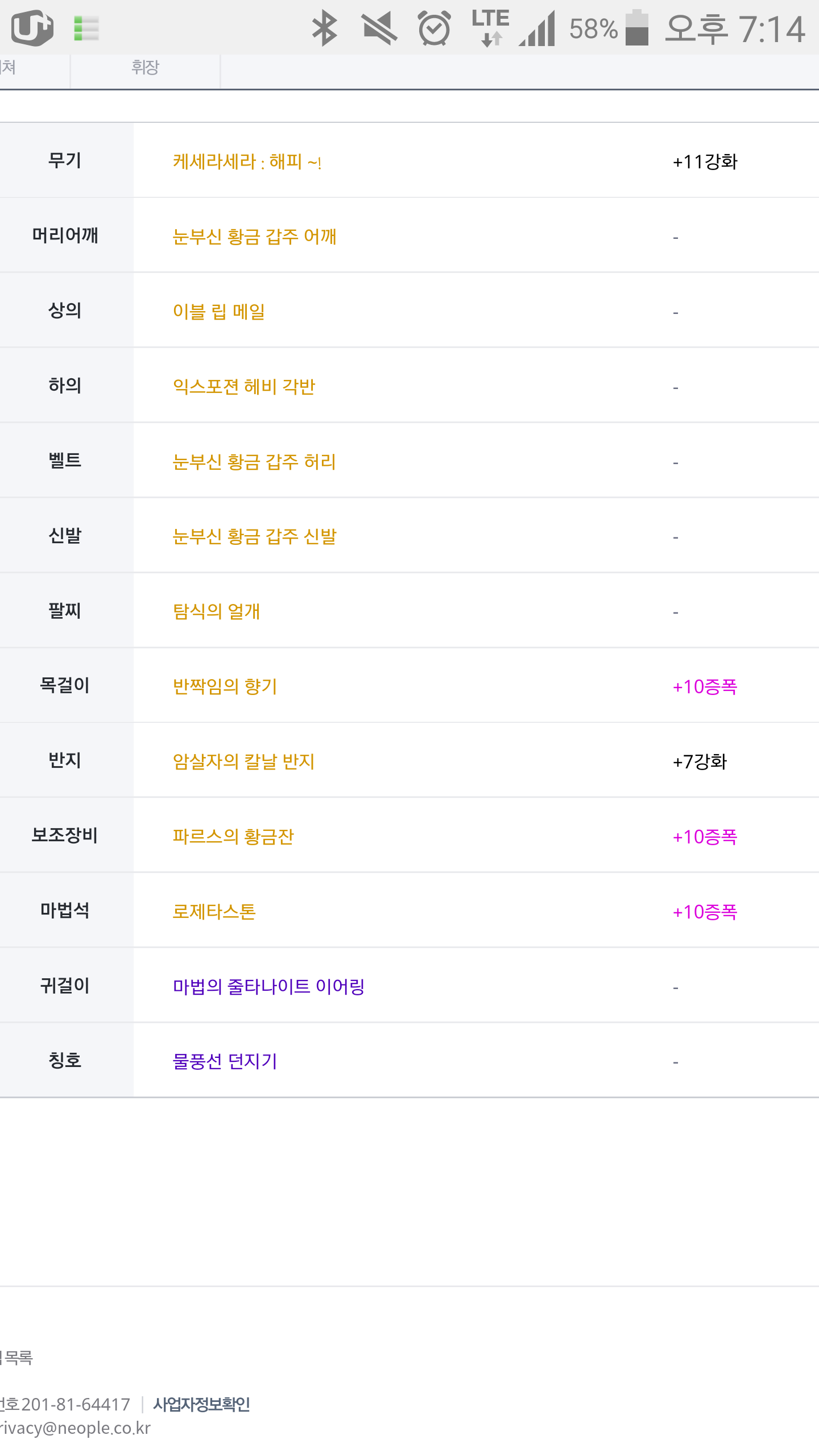Open the magic stone 로제타스톤
This screenshot has width=819, height=1456.
[x=214, y=912]
